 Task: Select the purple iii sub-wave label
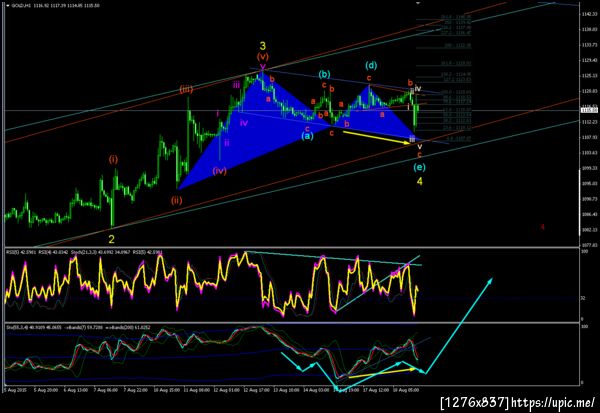[236, 85]
